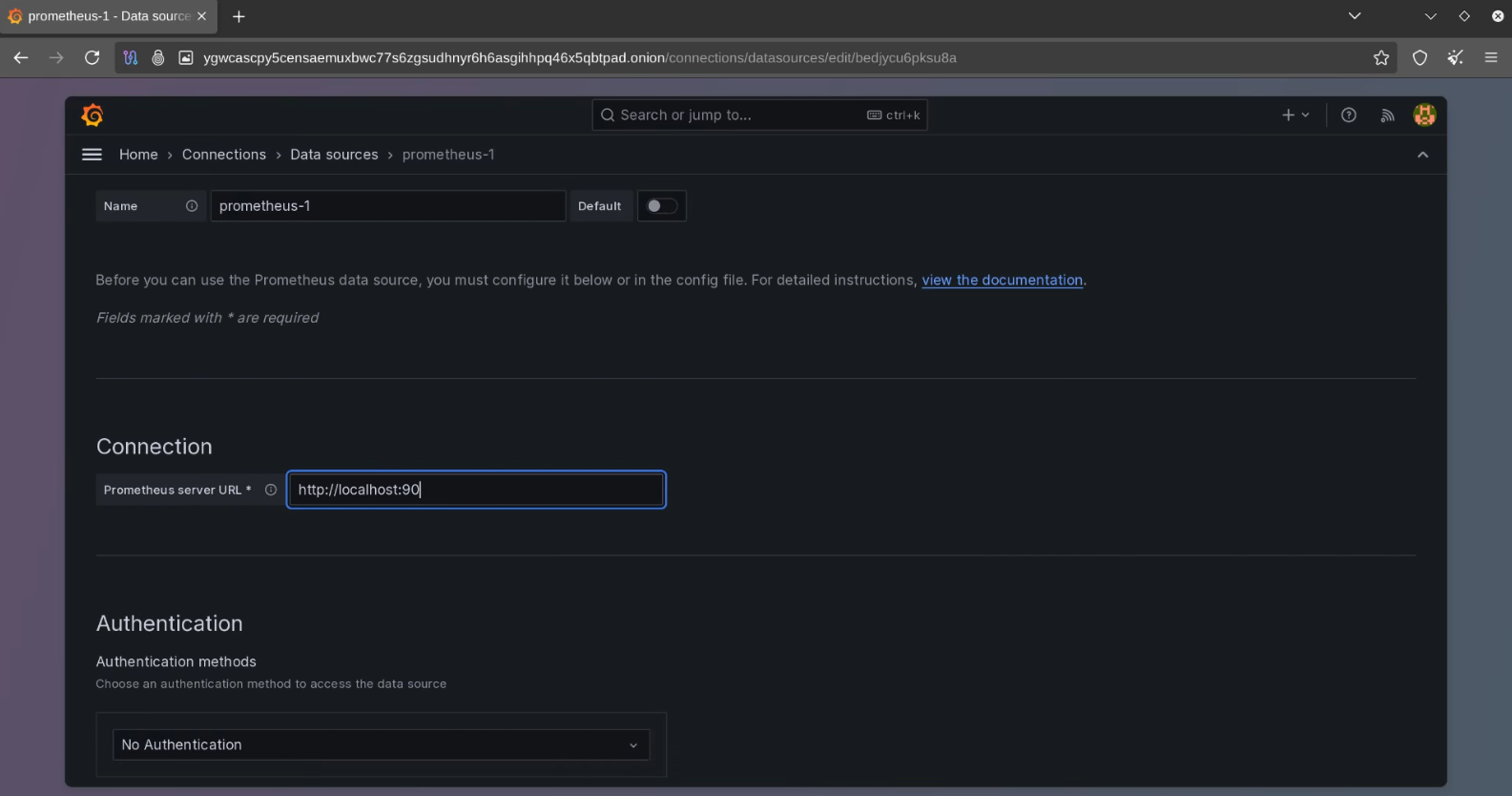This screenshot has height=796, width=1512.
Task: Open the help question mark icon
Action: click(1349, 115)
